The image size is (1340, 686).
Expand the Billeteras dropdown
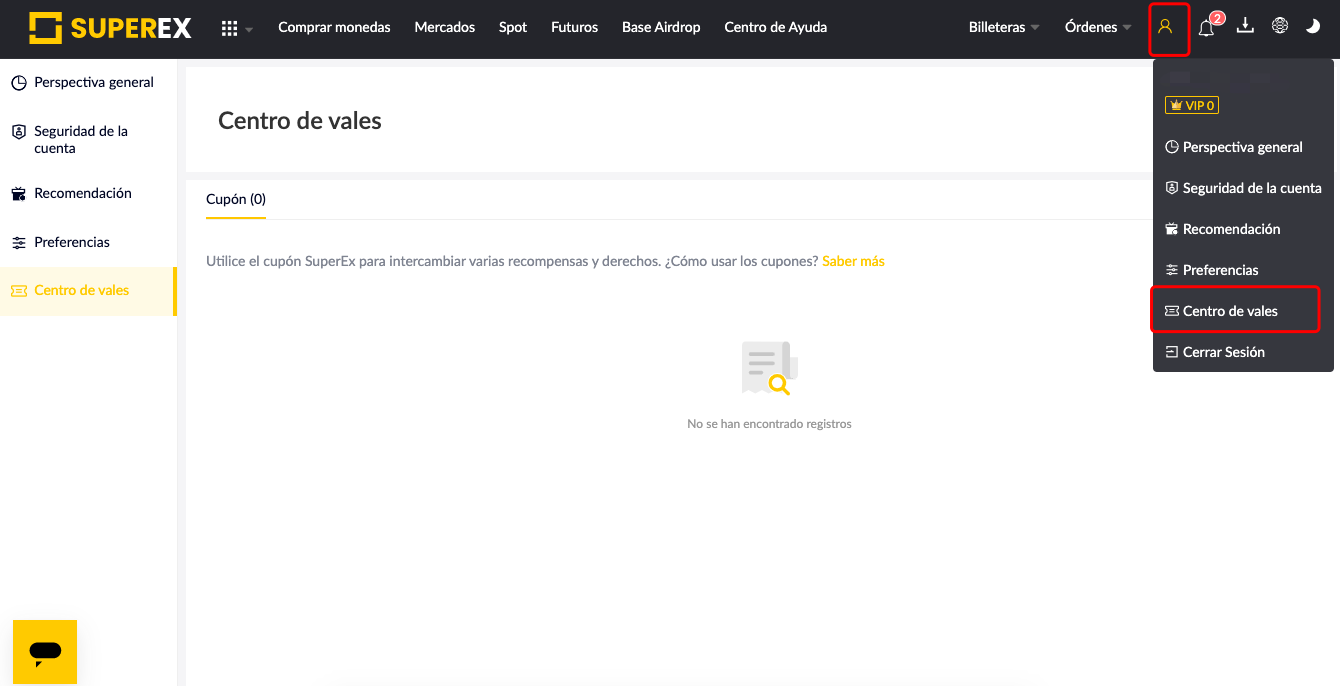(1004, 27)
